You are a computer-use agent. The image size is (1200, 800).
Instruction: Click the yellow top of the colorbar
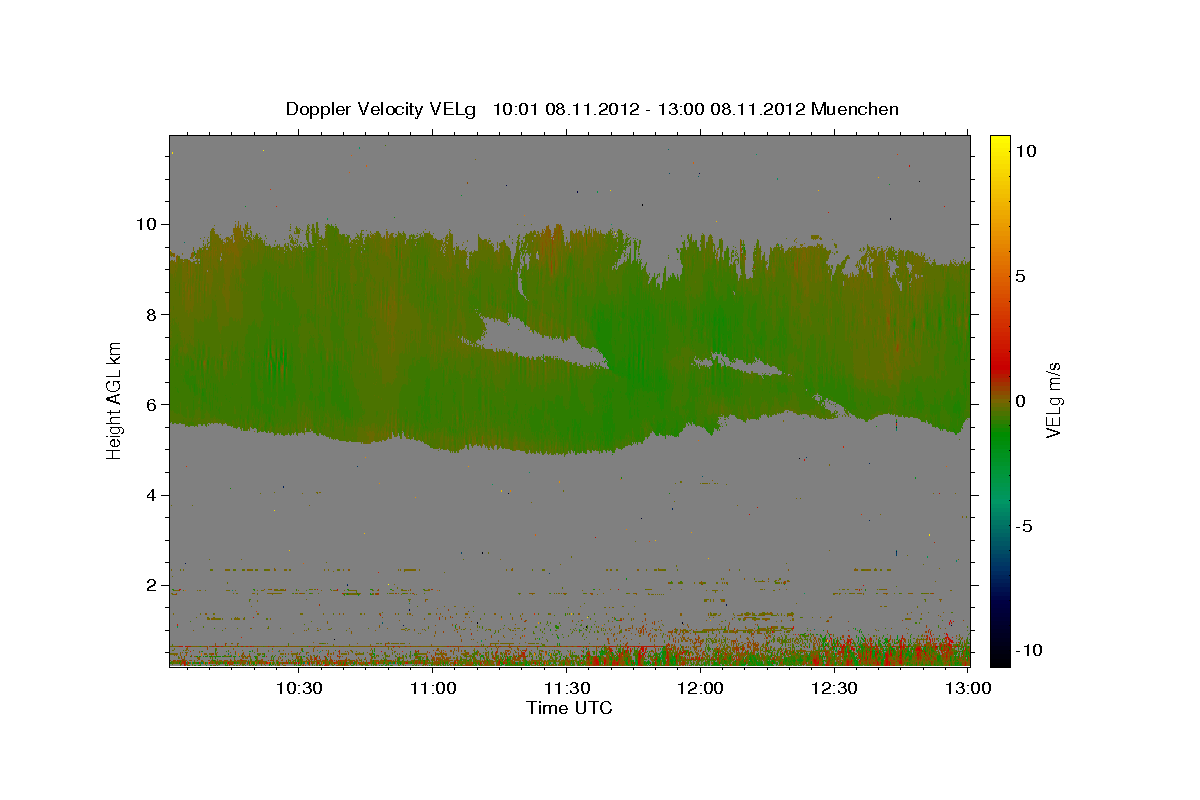[999, 145]
